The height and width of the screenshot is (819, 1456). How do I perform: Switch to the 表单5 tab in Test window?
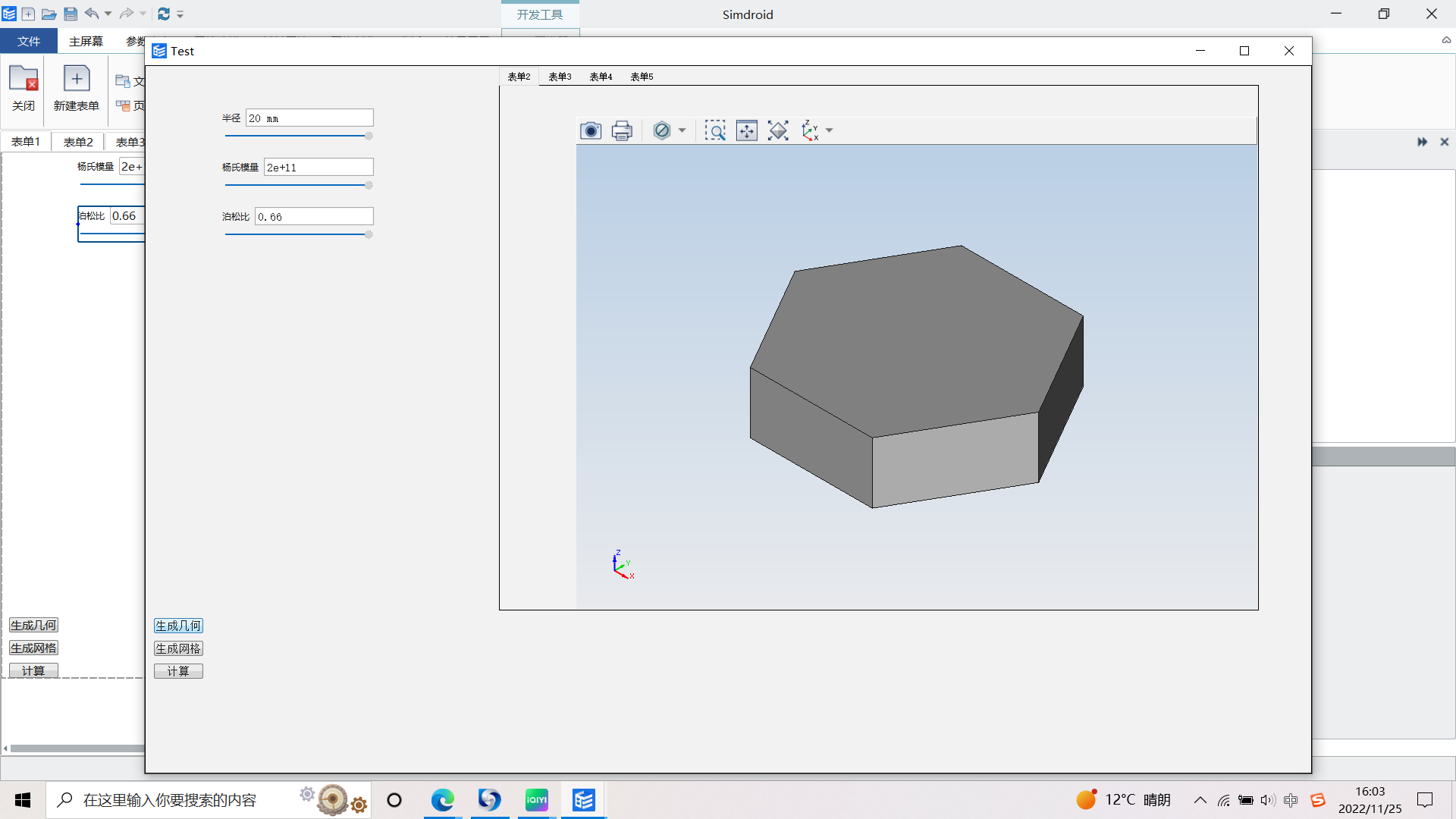(642, 77)
